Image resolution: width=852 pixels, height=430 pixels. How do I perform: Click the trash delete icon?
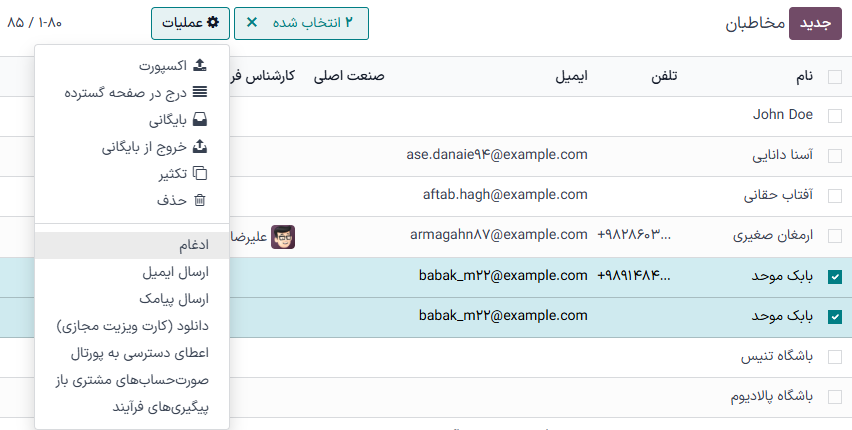200,200
